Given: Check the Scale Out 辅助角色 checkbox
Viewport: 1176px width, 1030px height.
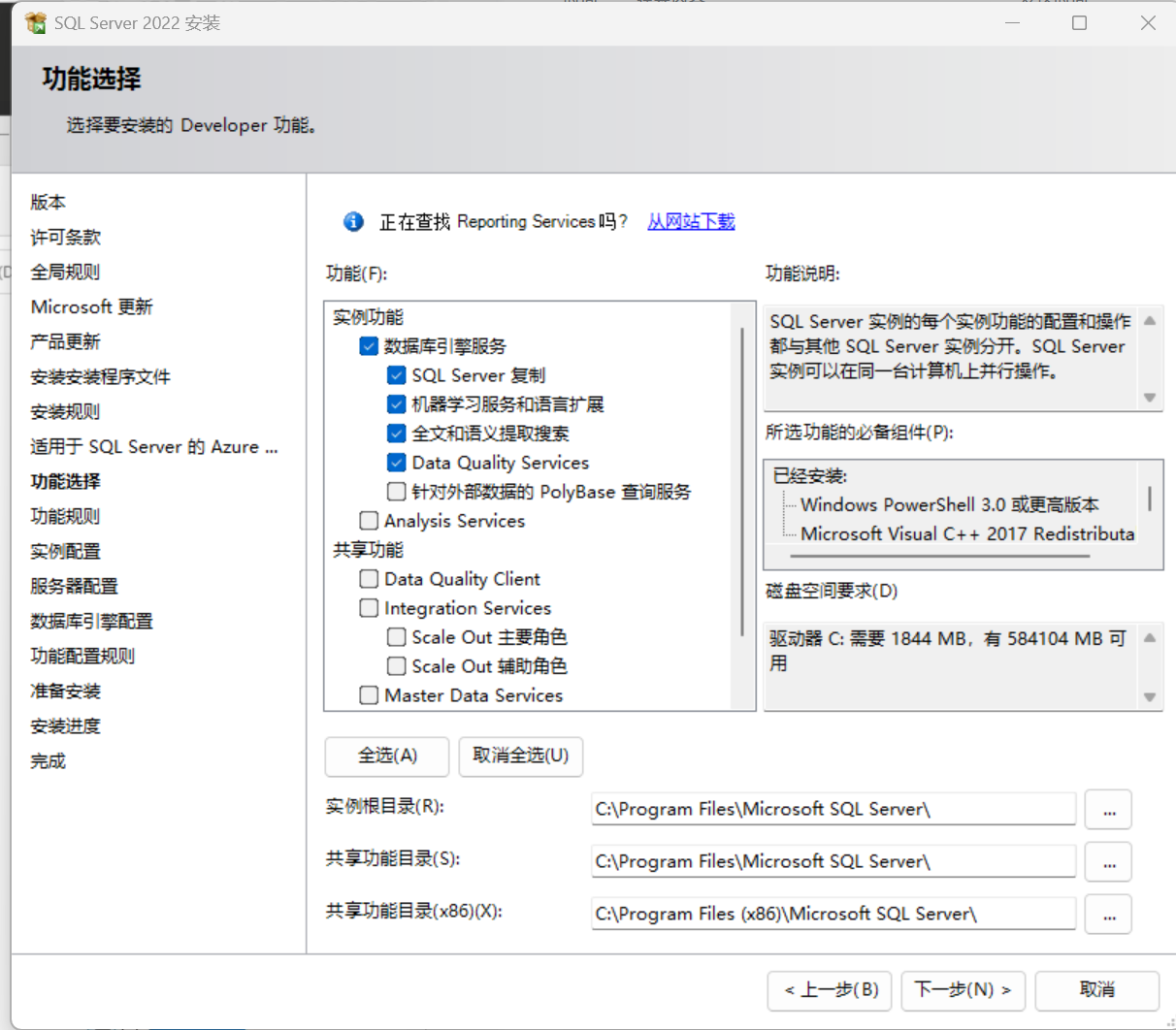Looking at the screenshot, I should click(396, 666).
